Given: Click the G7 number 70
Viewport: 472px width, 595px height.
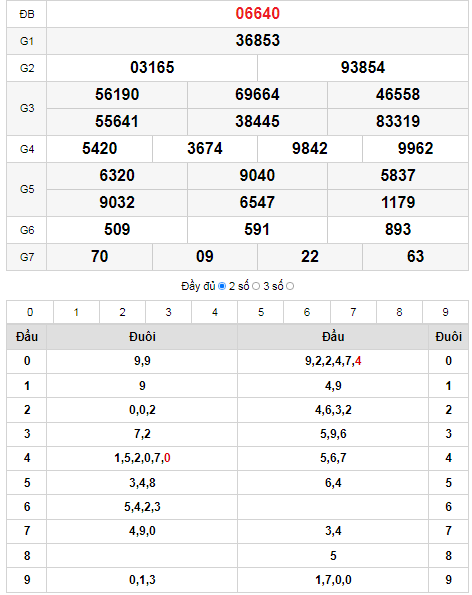Looking at the screenshot, I should point(99,257).
